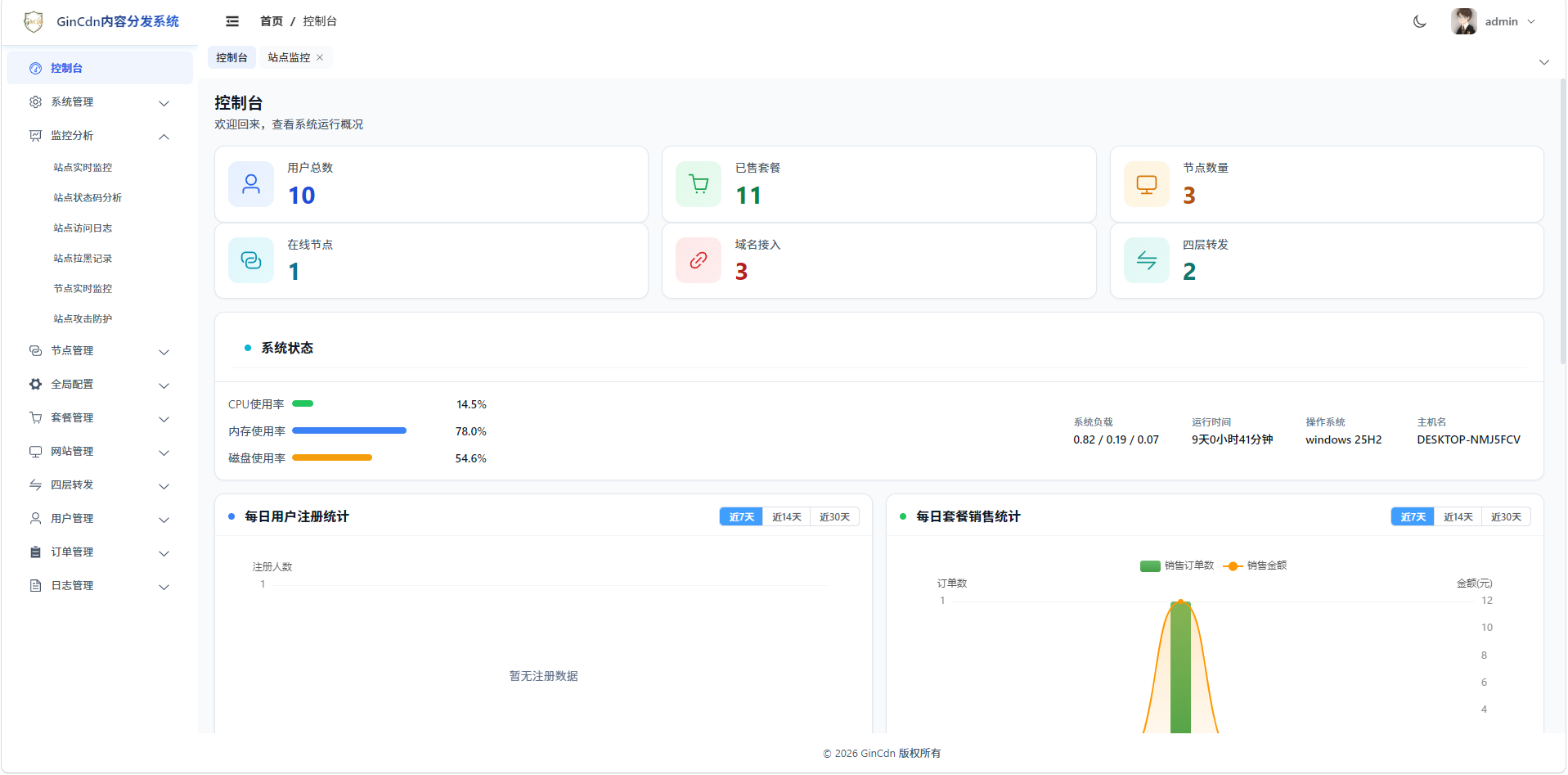Expand the tabs dropdown chevron at right
1568x775 pixels.
click(1544, 62)
